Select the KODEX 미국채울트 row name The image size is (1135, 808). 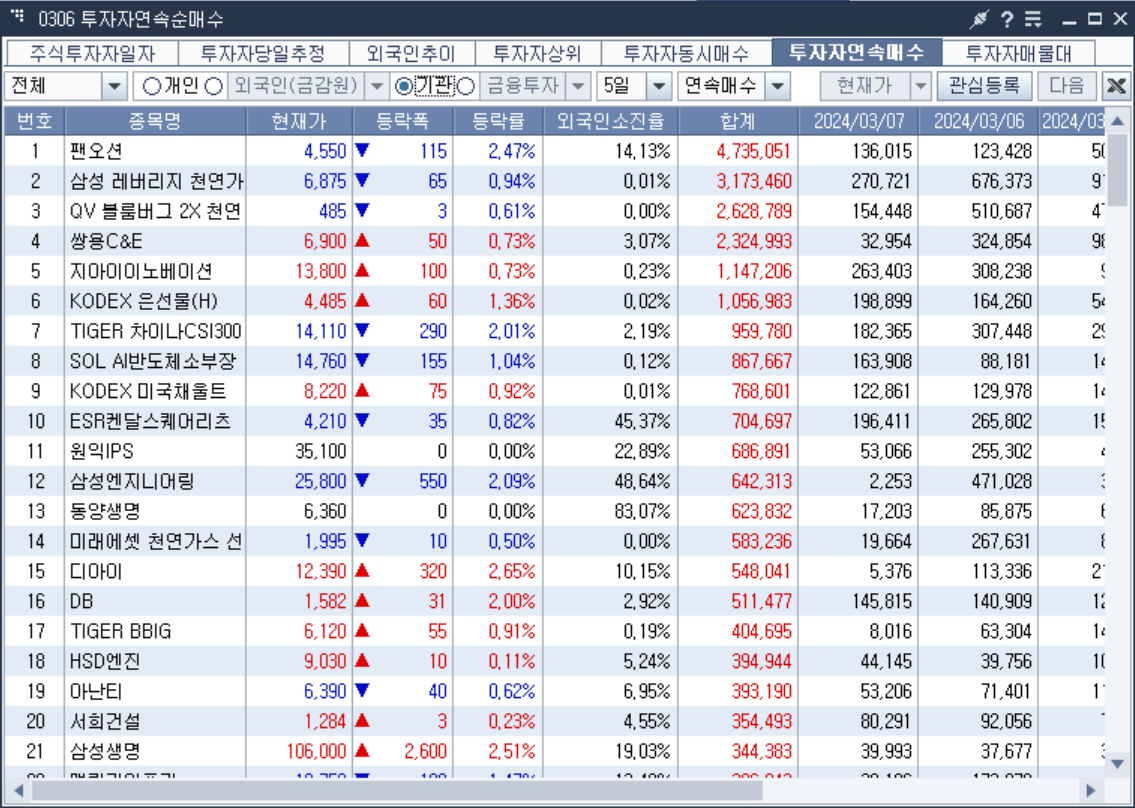click(x=148, y=391)
